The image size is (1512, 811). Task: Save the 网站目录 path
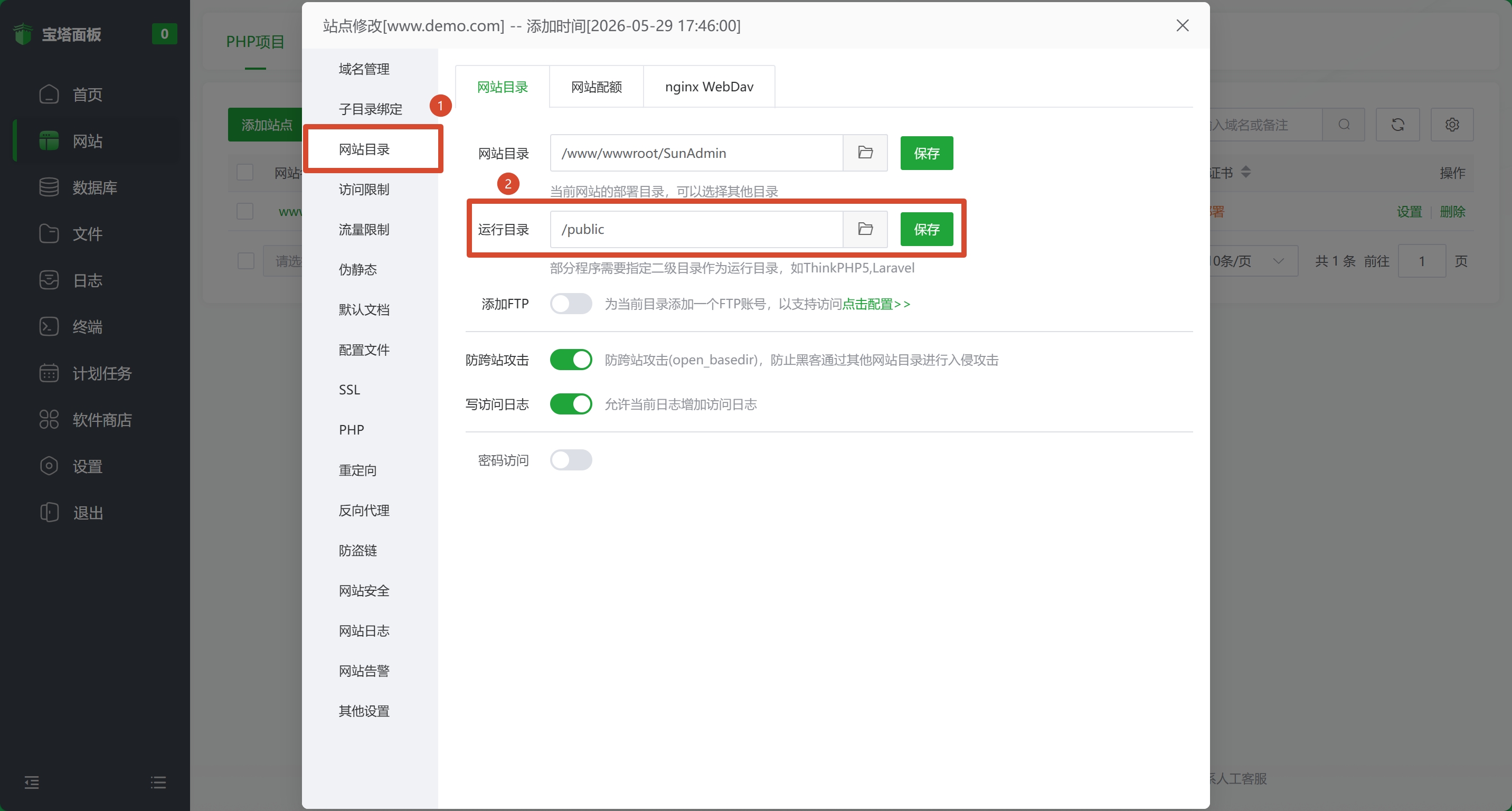926,153
